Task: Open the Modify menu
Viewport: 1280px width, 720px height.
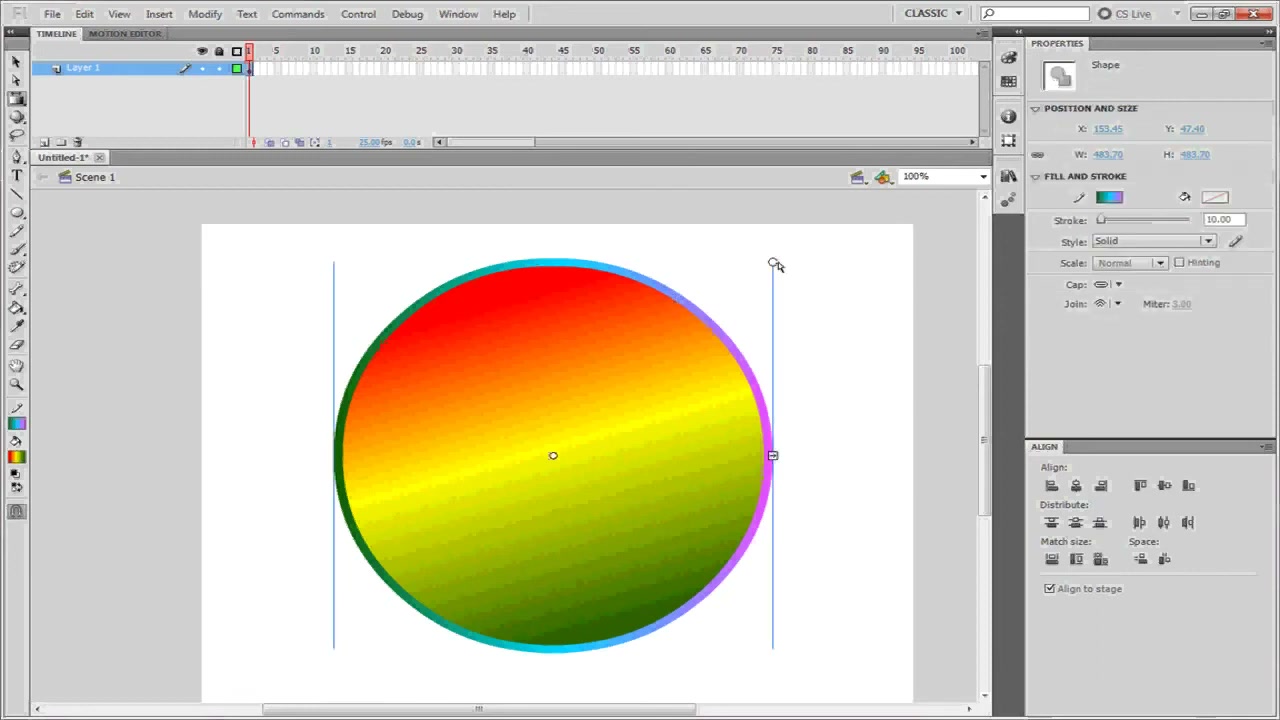Action: point(205,14)
